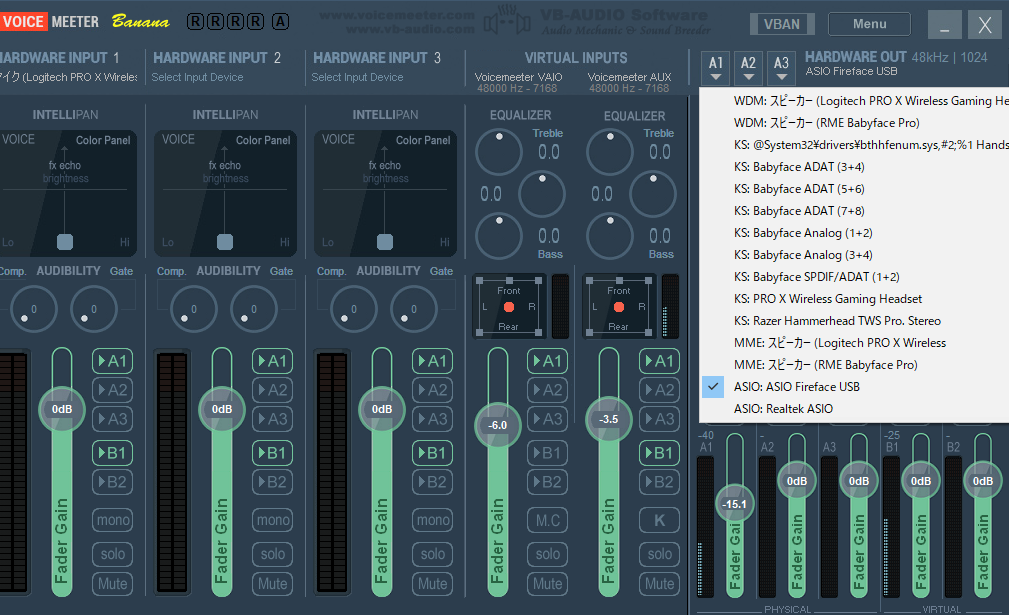Screen dimensions: 1009x615
Task: Click Hardware Input 1 fader knob at 0dB
Action: tap(62, 409)
